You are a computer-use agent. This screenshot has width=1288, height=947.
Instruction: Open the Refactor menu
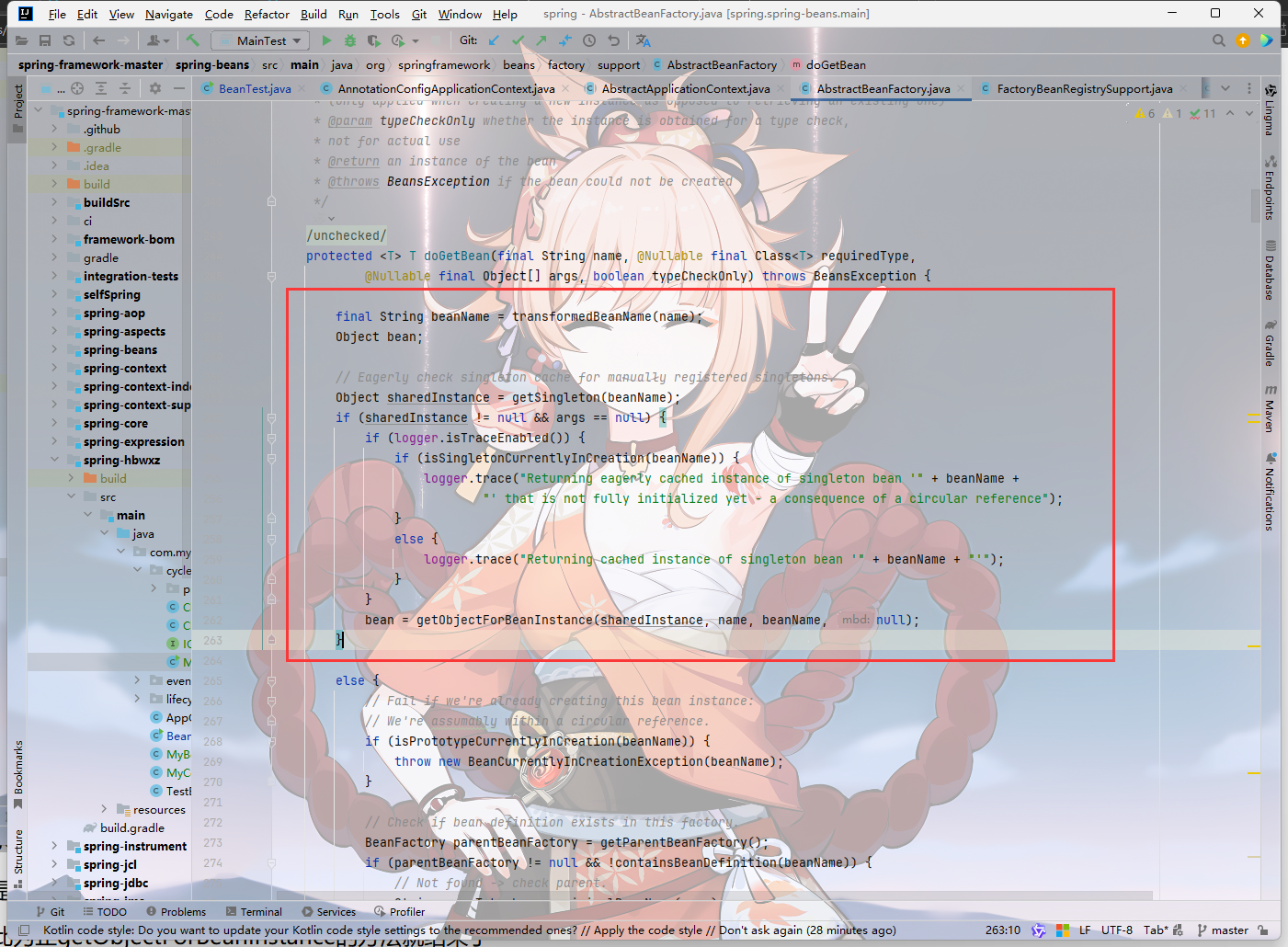(x=267, y=14)
